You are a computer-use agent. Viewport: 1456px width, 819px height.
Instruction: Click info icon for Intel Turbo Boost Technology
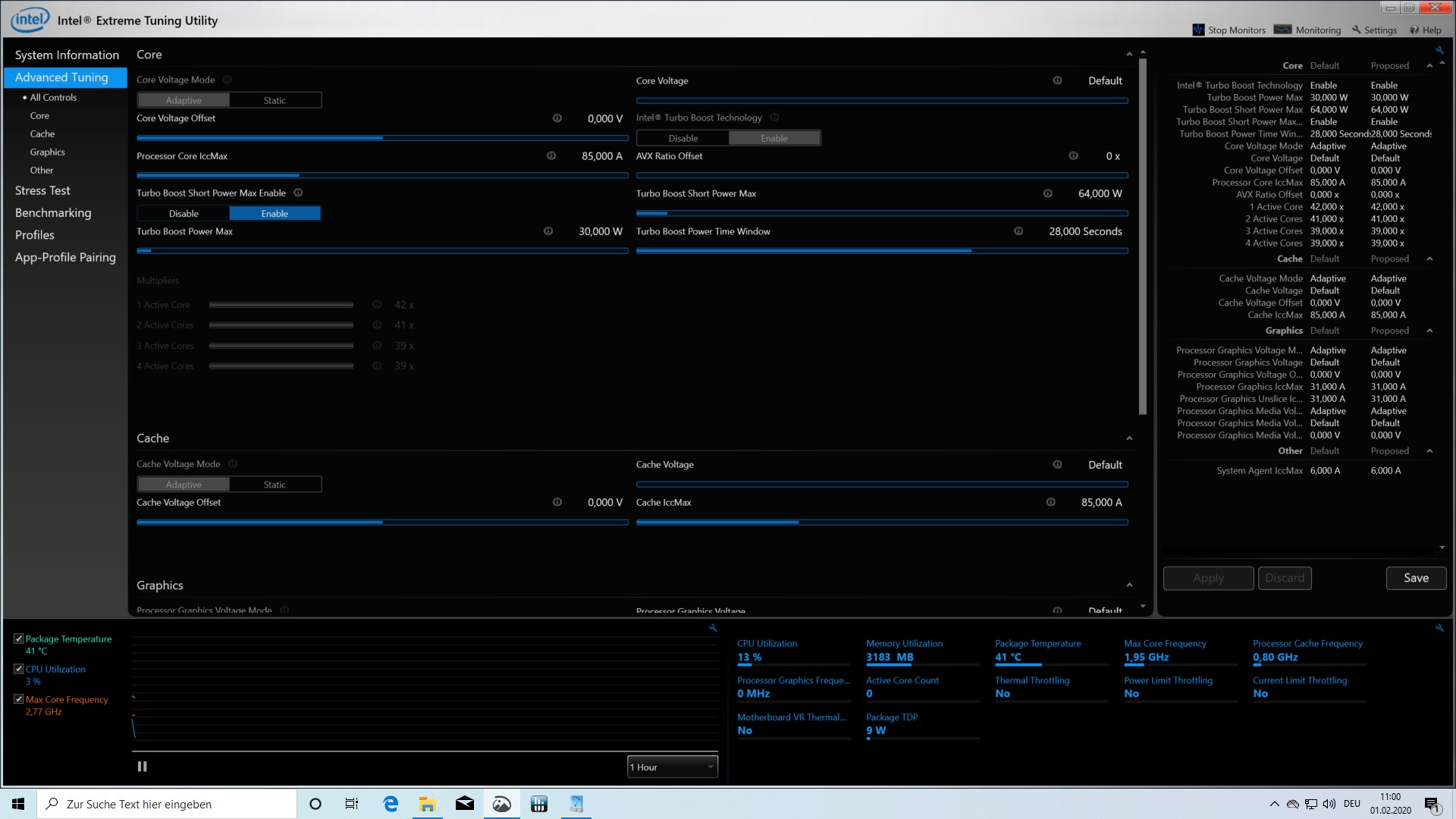click(x=774, y=118)
